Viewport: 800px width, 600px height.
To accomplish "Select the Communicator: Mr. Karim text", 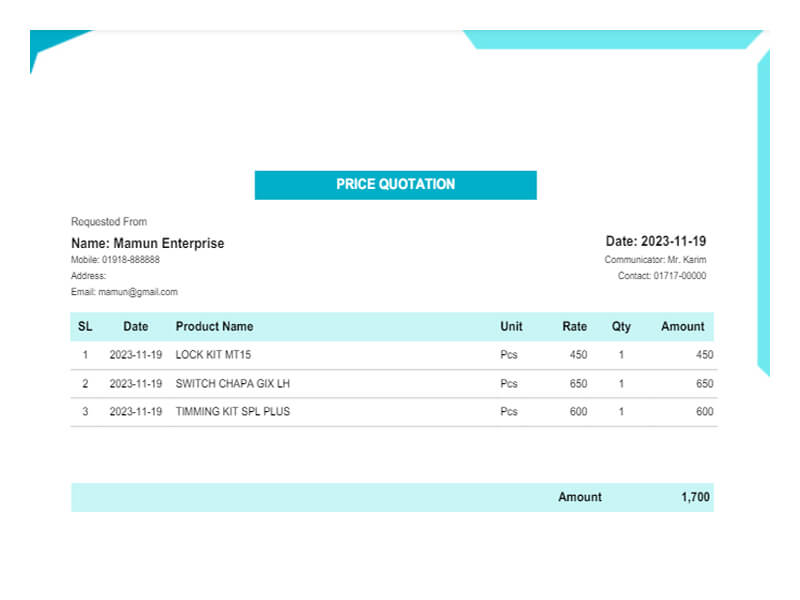I will click(654, 260).
